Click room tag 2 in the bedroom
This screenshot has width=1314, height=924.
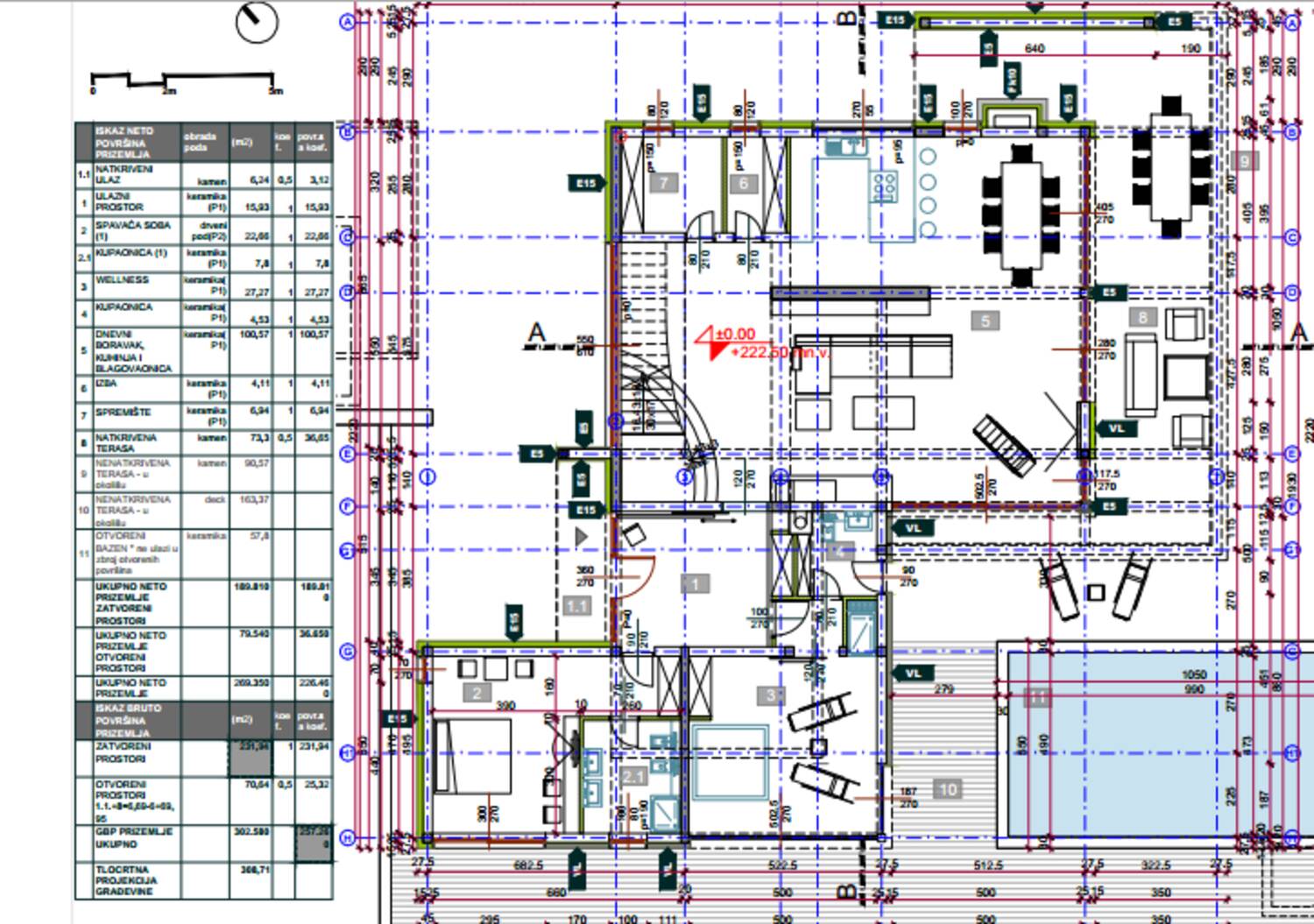pos(477,694)
